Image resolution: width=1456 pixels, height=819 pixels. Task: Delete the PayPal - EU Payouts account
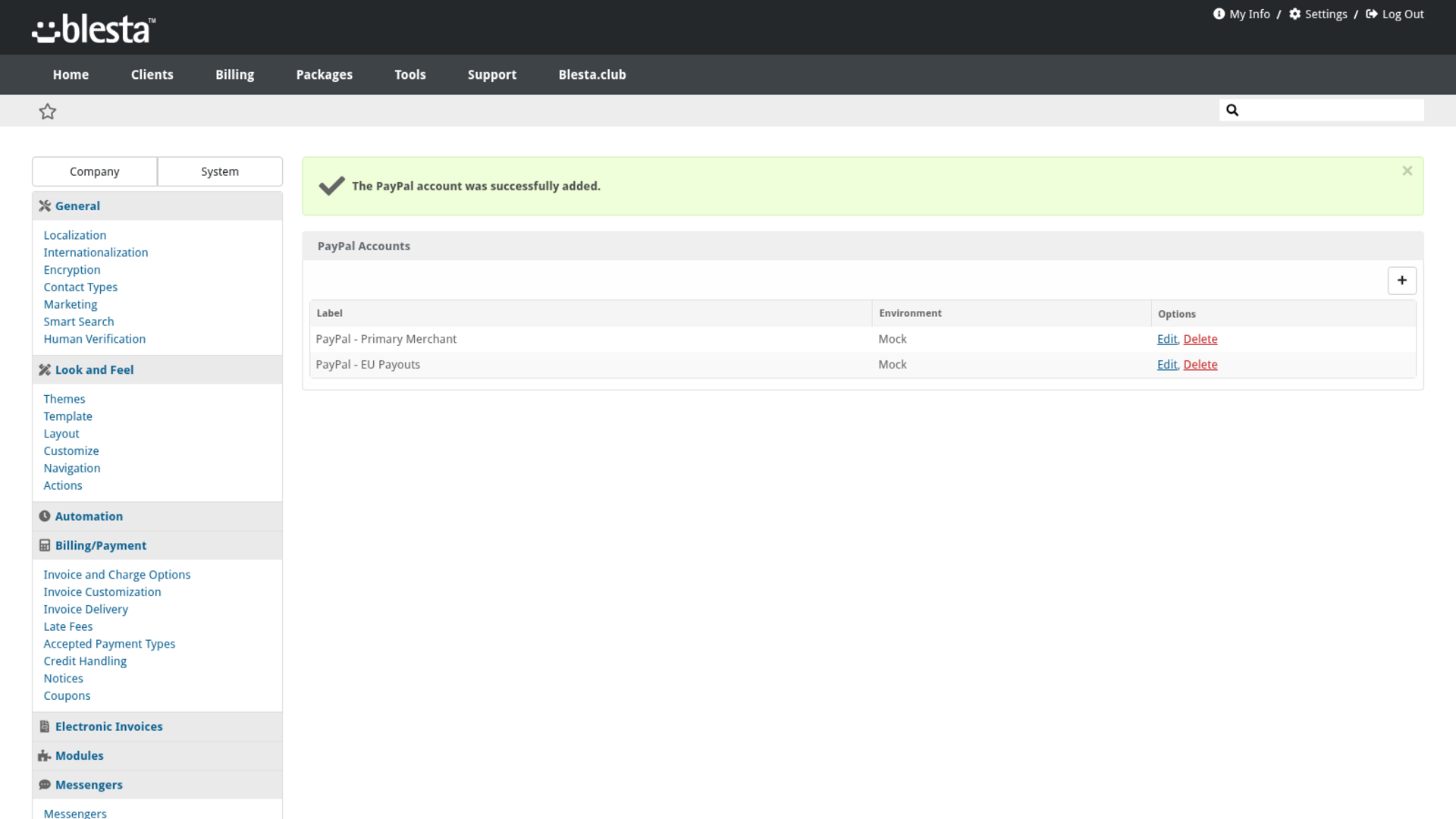(1200, 365)
